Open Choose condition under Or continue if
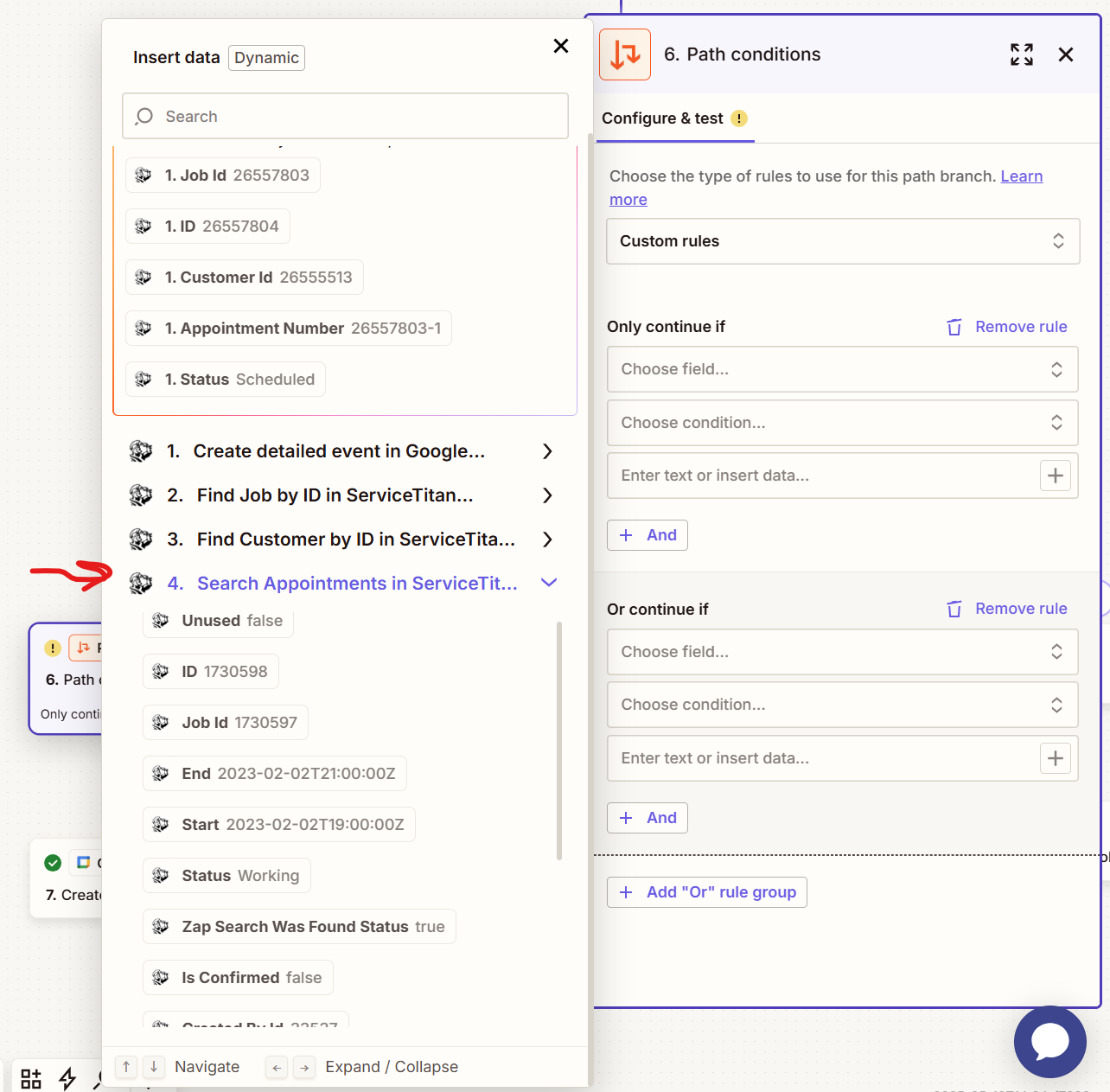This screenshot has width=1110, height=1092. (x=843, y=705)
